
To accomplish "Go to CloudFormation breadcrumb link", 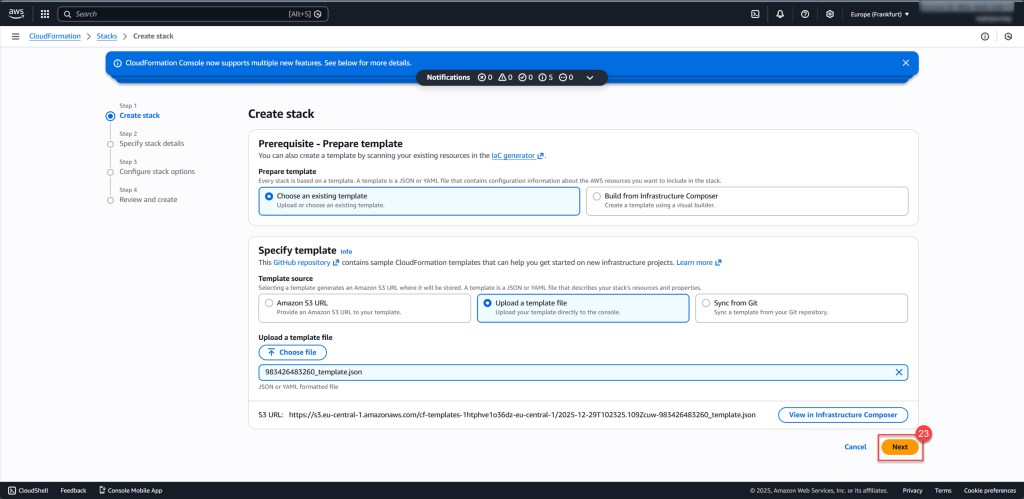I will pos(55,36).
